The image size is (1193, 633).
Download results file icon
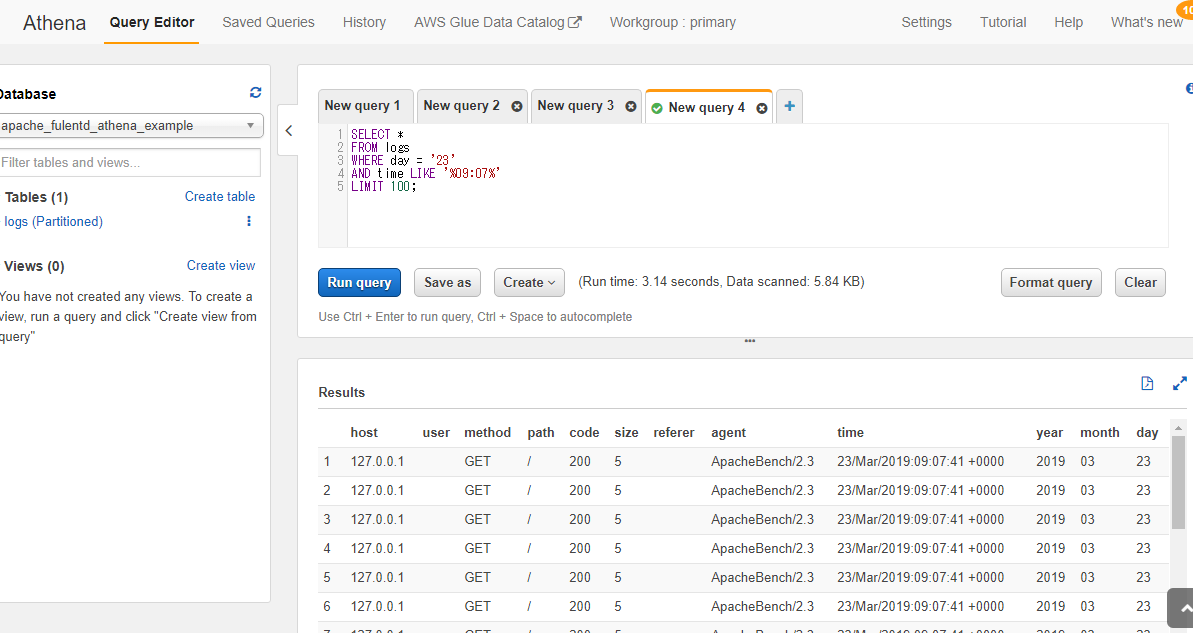tap(1147, 383)
